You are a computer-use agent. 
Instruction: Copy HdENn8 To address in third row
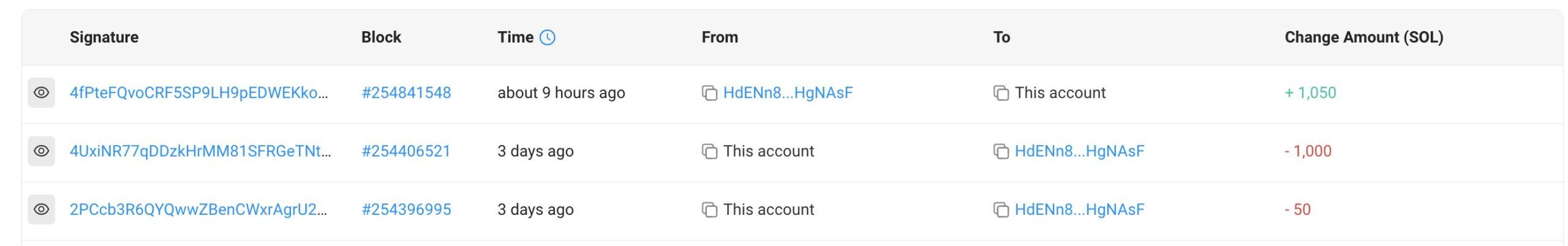coord(1001,210)
